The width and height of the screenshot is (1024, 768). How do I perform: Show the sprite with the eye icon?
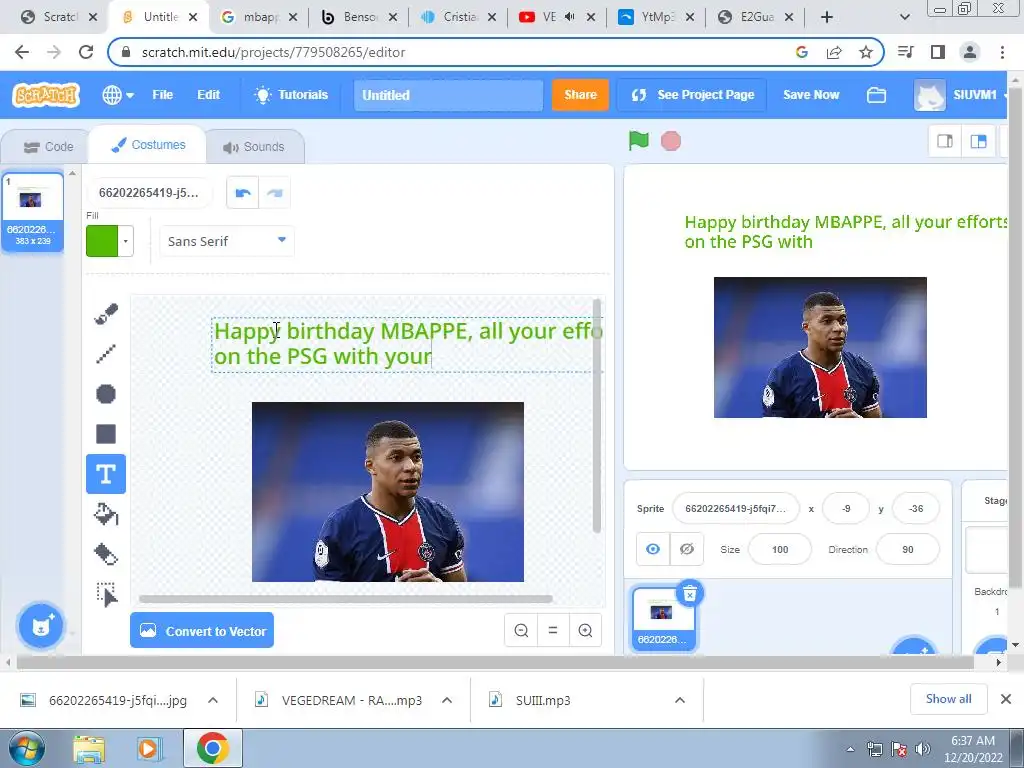tap(652, 549)
